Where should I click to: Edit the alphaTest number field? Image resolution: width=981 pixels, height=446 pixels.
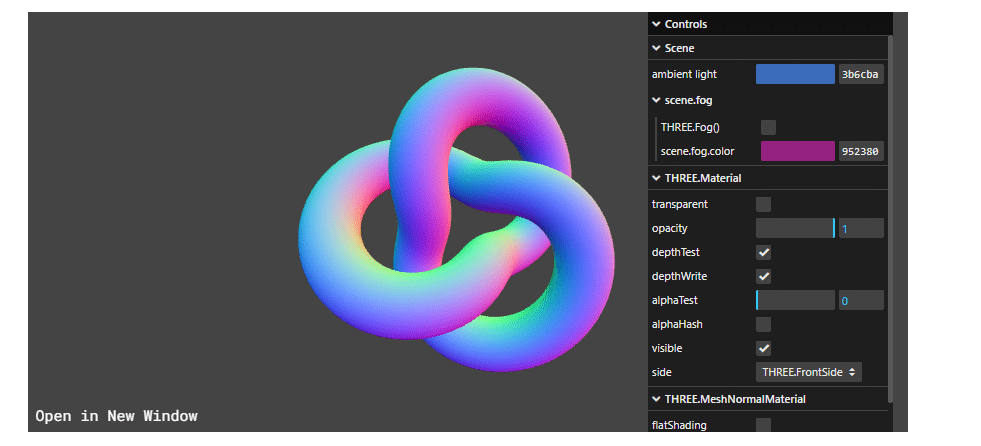coord(861,300)
